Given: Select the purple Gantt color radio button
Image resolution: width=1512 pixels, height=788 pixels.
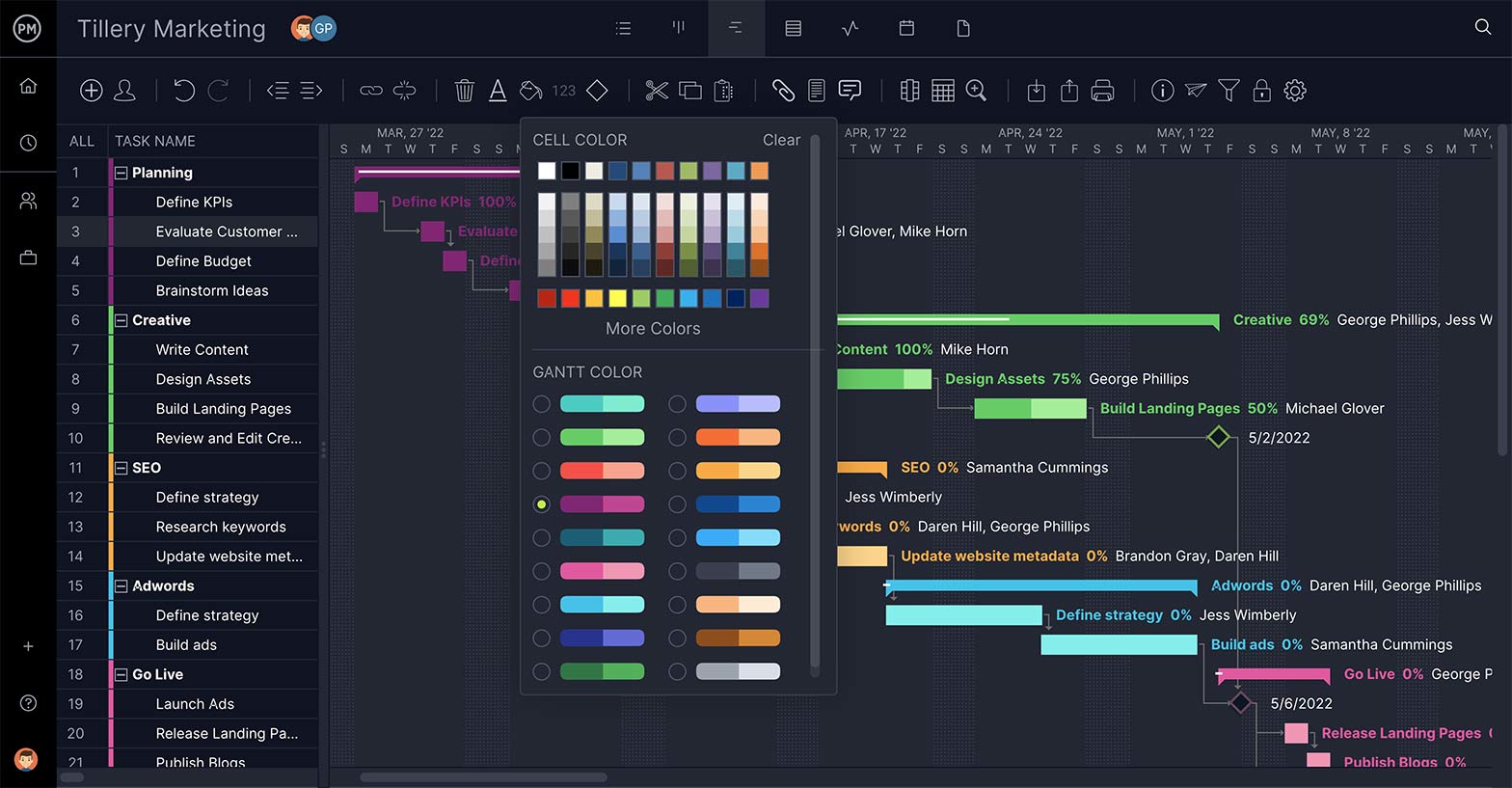Looking at the screenshot, I should 542,504.
